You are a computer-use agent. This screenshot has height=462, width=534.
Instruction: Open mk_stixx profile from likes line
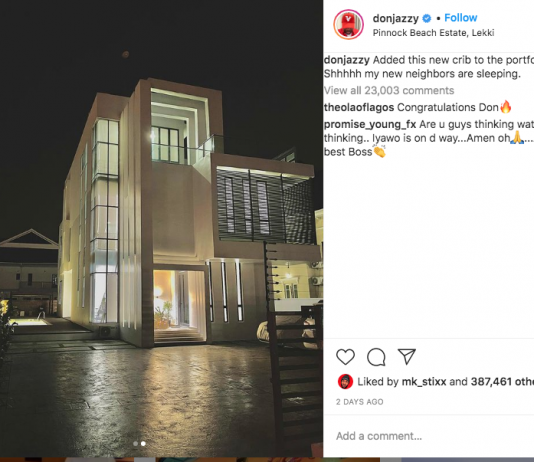point(424,382)
